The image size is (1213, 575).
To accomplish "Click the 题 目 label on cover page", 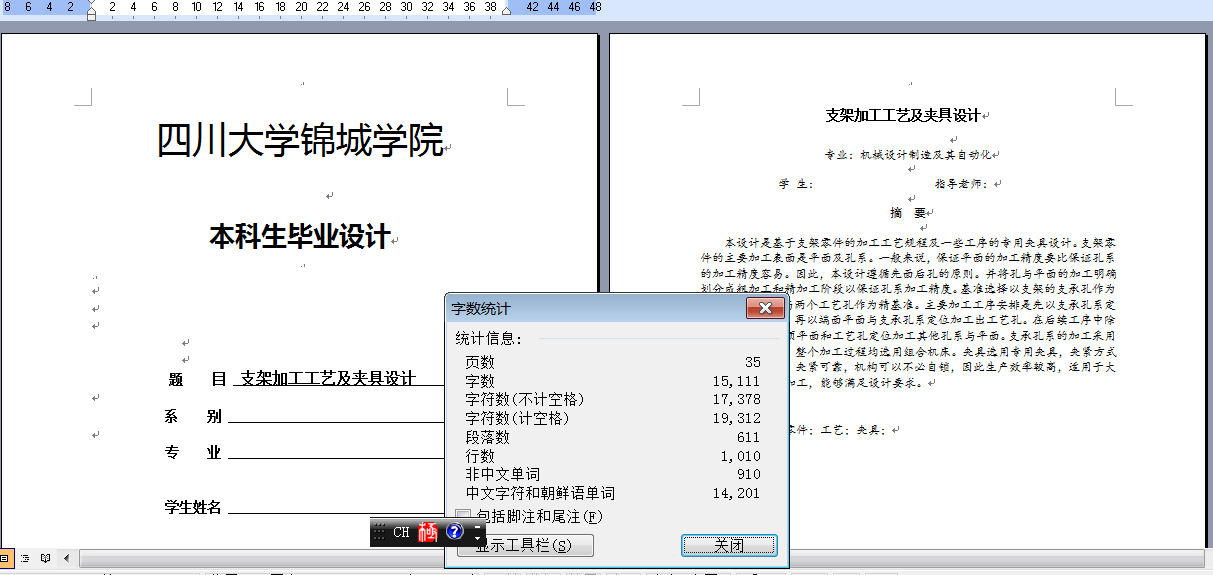I will [198, 379].
